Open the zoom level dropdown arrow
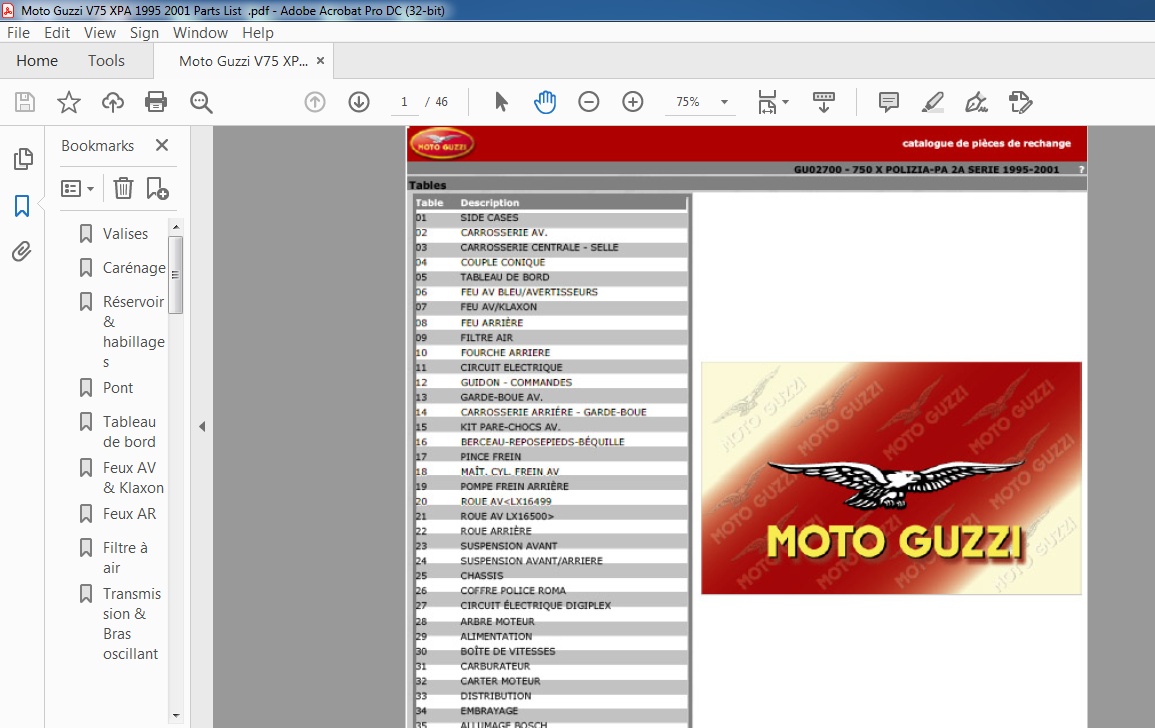The height and width of the screenshot is (728, 1155). click(x=724, y=102)
